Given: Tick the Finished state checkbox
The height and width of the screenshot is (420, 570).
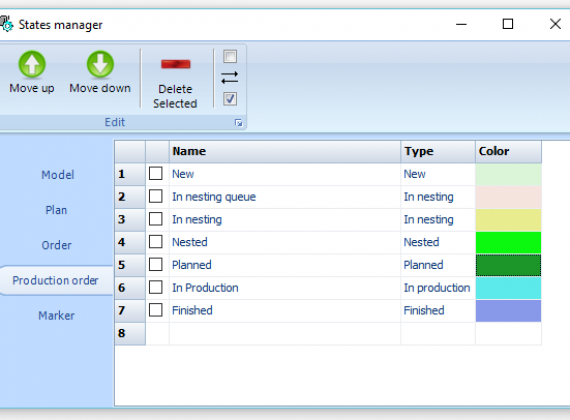Looking at the screenshot, I should [156, 310].
